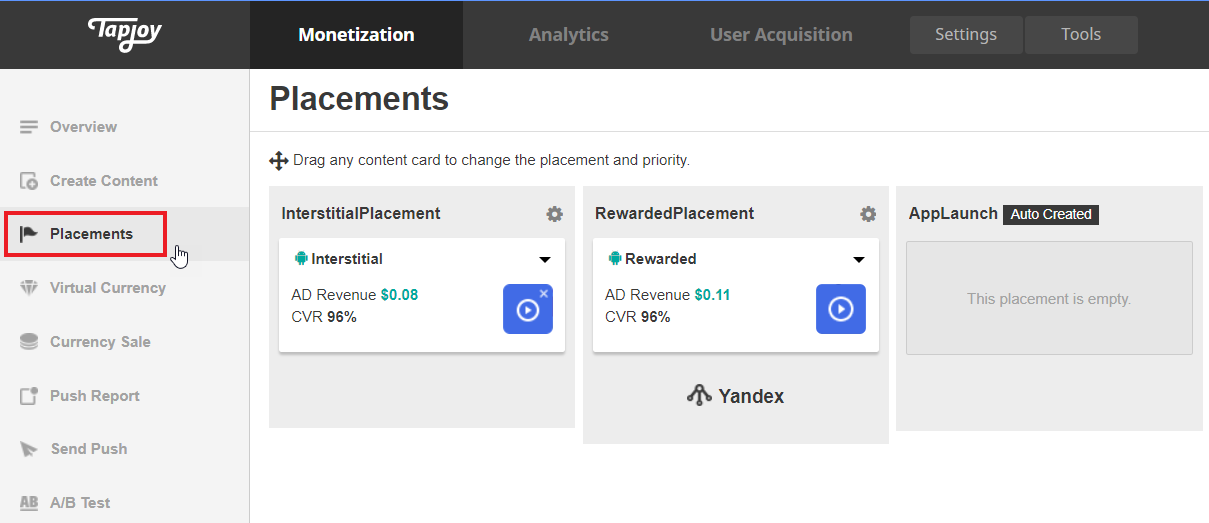
Task: Open Overview in the sidebar
Action: [83, 127]
